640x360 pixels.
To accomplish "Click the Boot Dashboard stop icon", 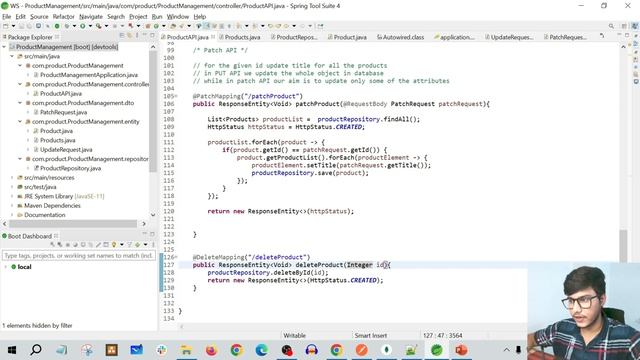I will click(x=68, y=244).
